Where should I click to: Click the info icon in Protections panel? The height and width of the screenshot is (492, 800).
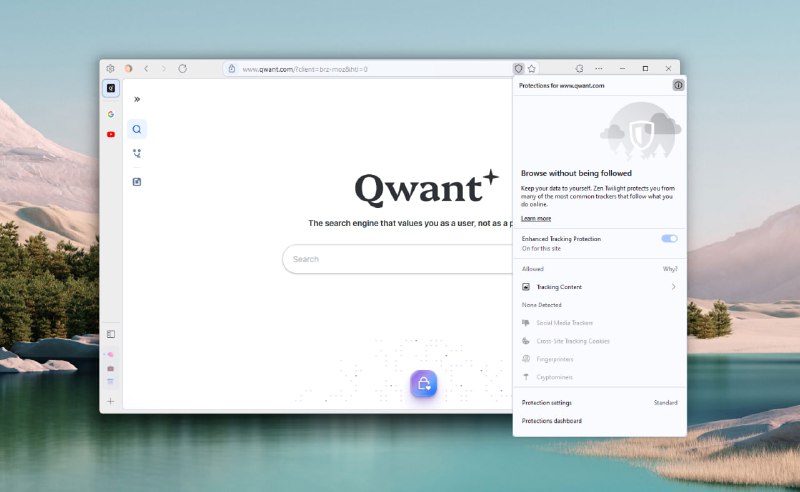tap(677, 86)
